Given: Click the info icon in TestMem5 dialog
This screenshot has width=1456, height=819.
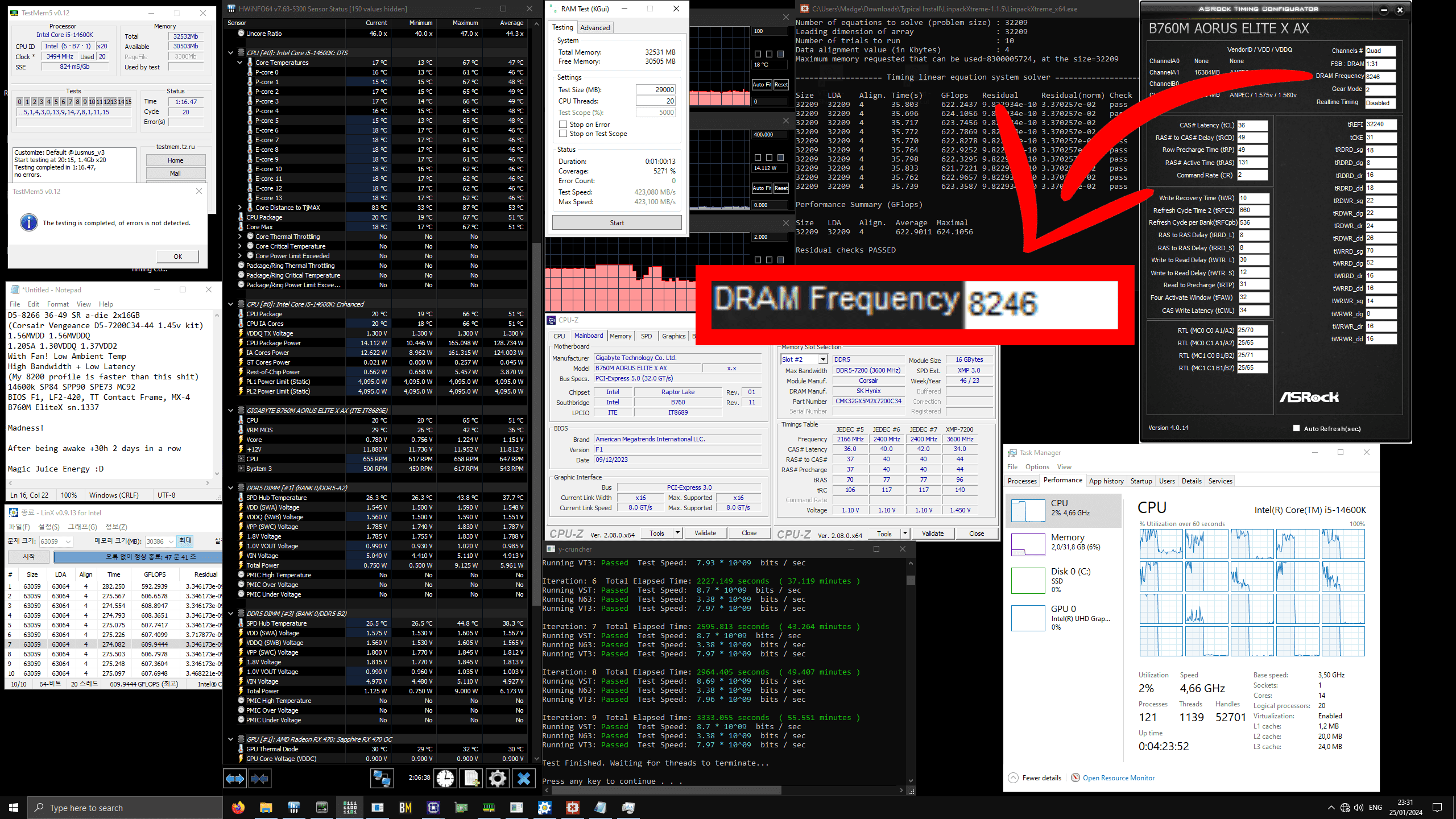Looking at the screenshot, I should click(29, 222).
